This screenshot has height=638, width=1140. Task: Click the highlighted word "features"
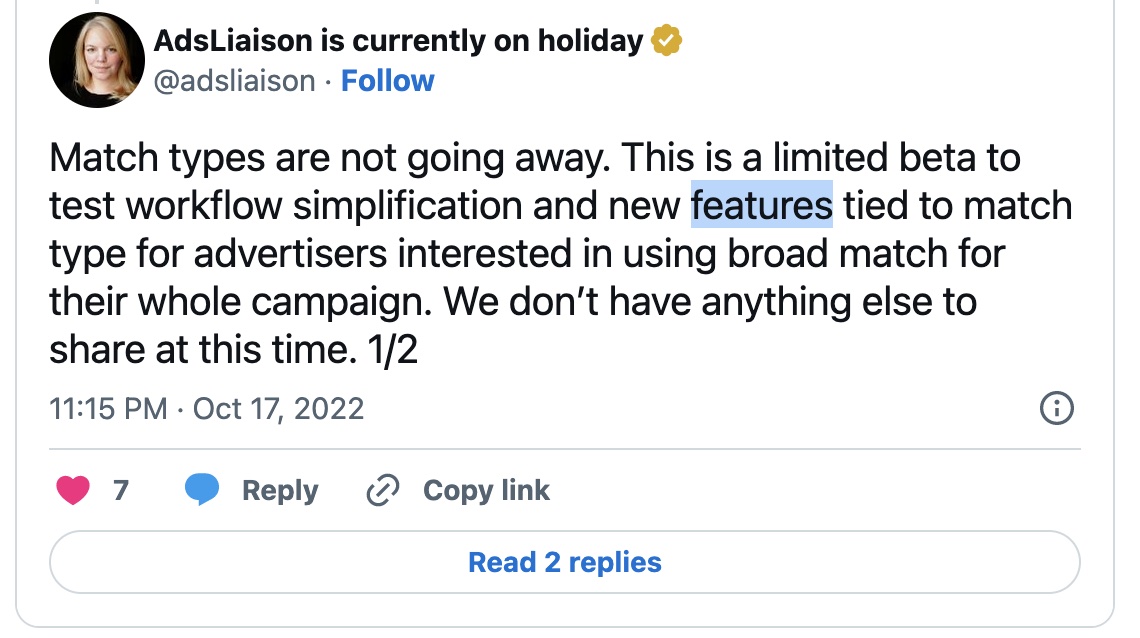coord(762,205)
